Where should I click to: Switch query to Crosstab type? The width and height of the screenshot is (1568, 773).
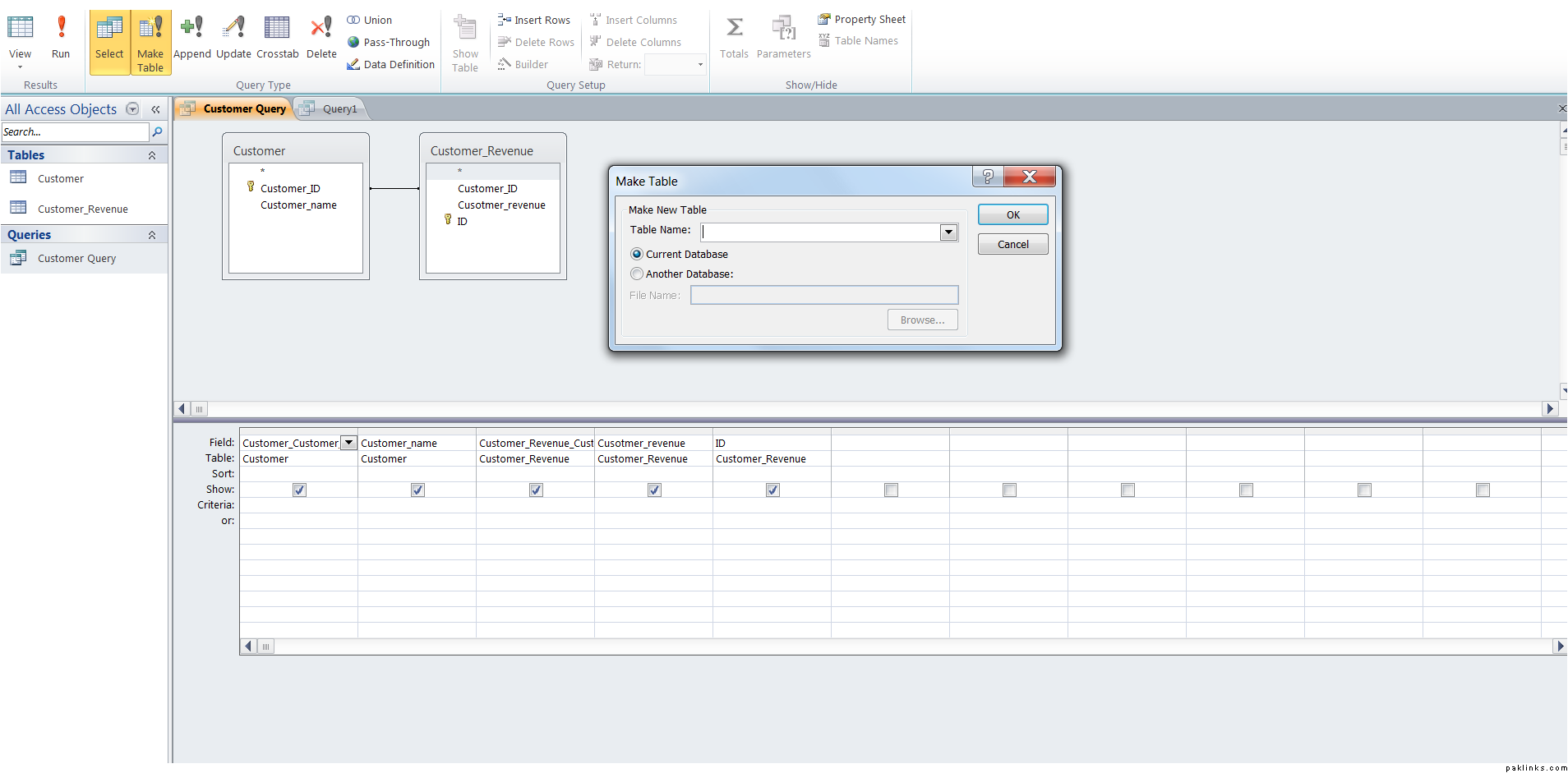(x=277, y=37)
